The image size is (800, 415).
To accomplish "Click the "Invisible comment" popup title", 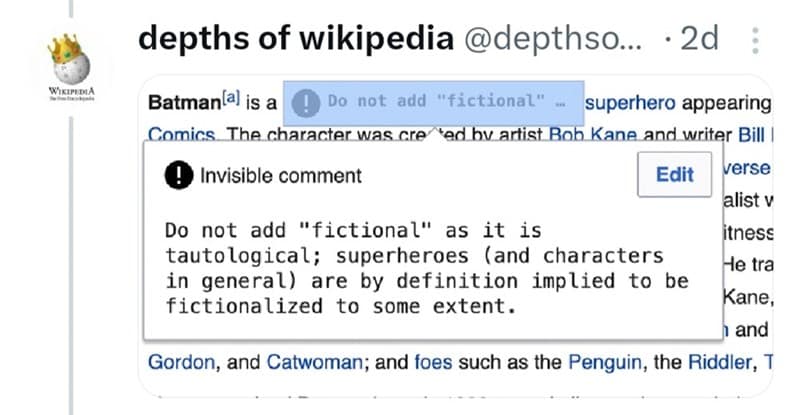I will [x=281, y=175].
